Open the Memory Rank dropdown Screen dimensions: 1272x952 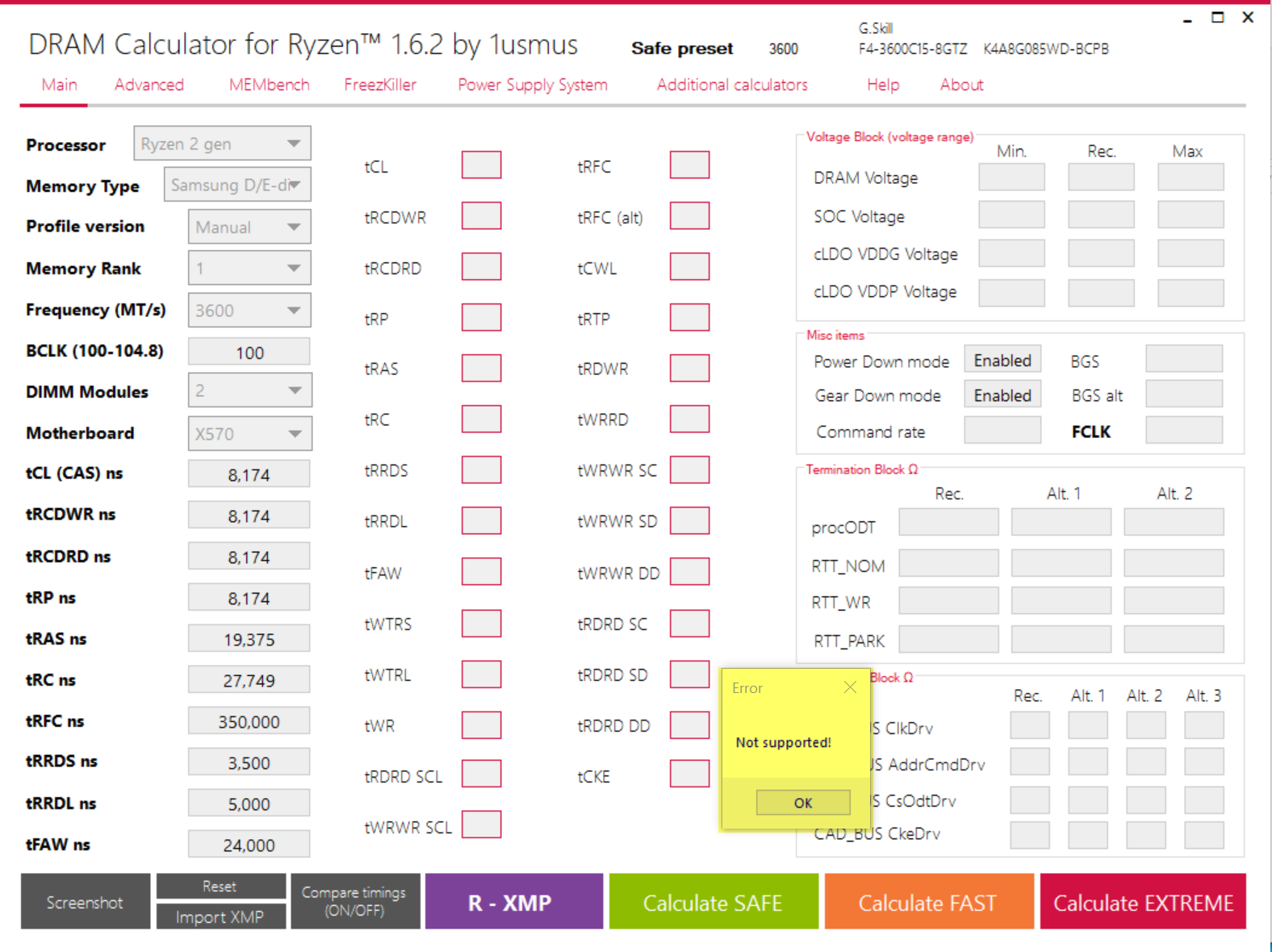[249, 268]
